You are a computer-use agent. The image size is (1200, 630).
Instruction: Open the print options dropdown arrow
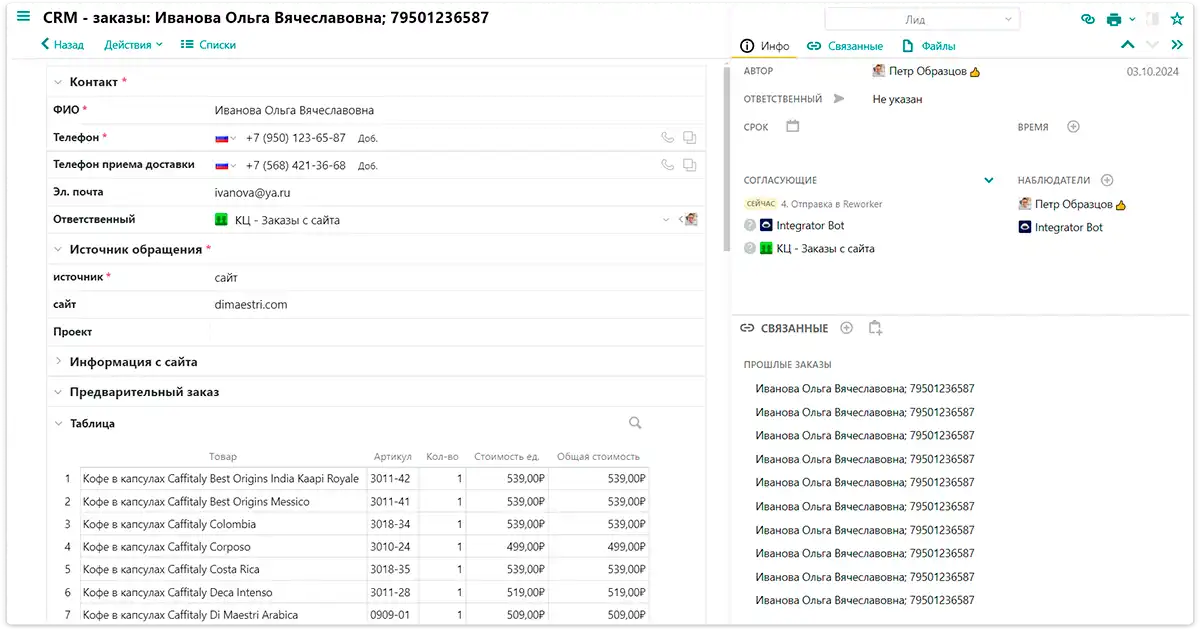[x=1132, y=19]
